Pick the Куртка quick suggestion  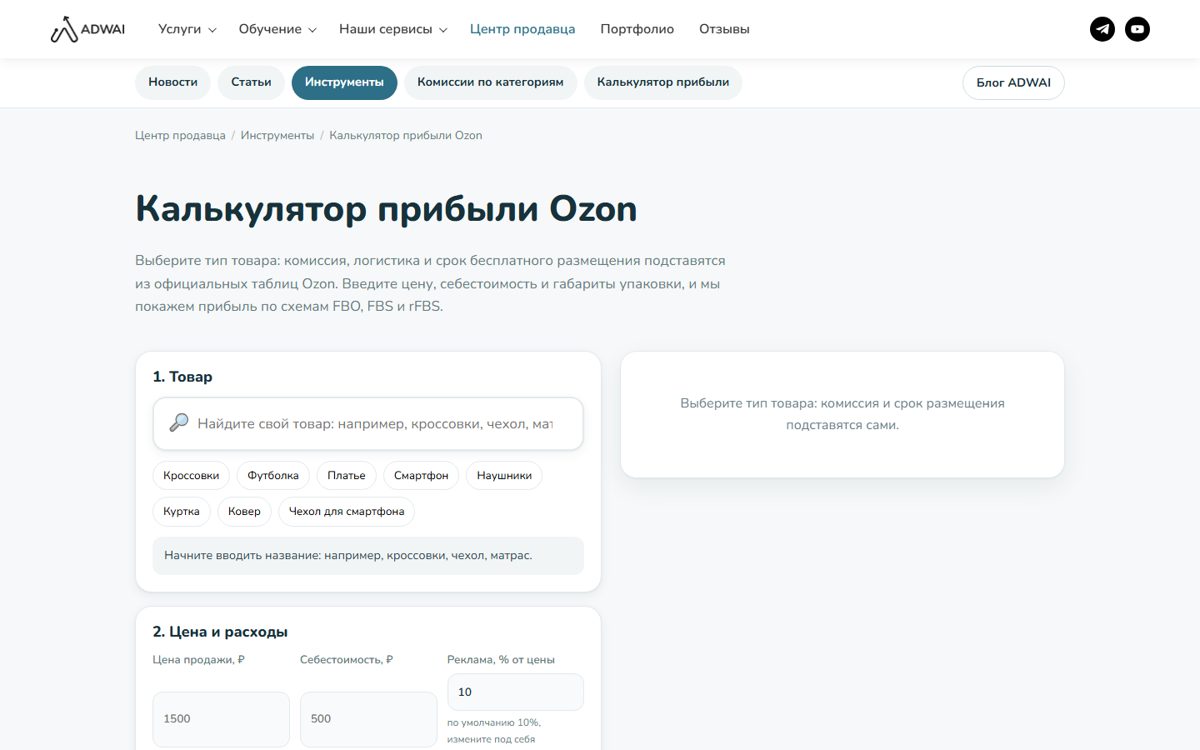pos(181,511)
